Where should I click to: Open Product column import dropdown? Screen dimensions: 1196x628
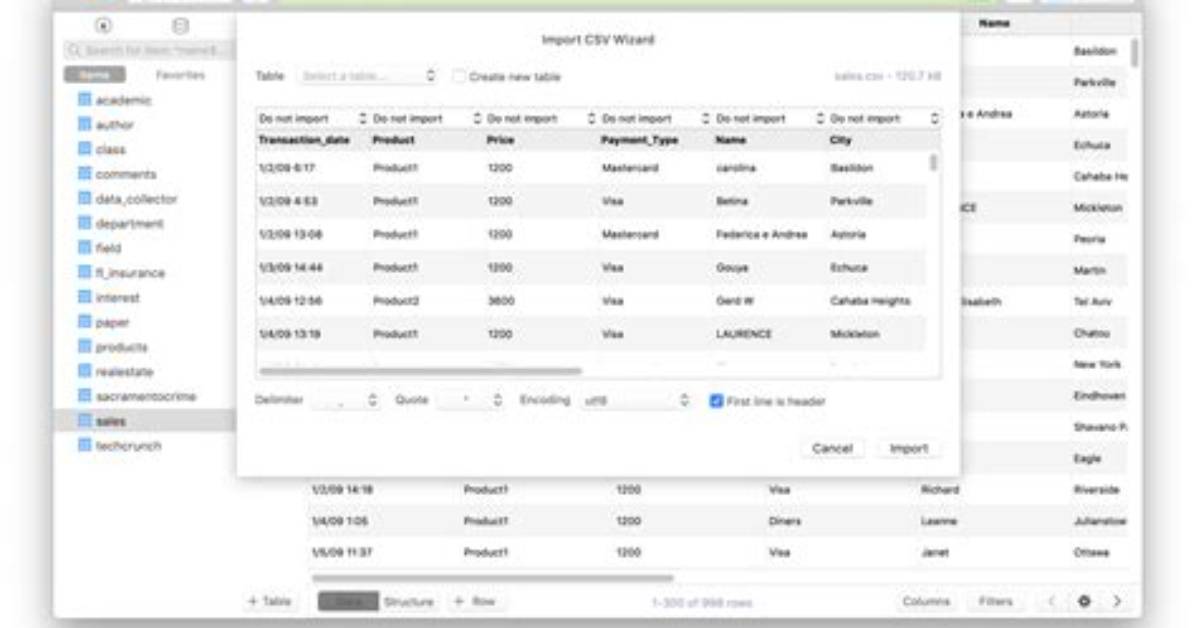[426, 118]
